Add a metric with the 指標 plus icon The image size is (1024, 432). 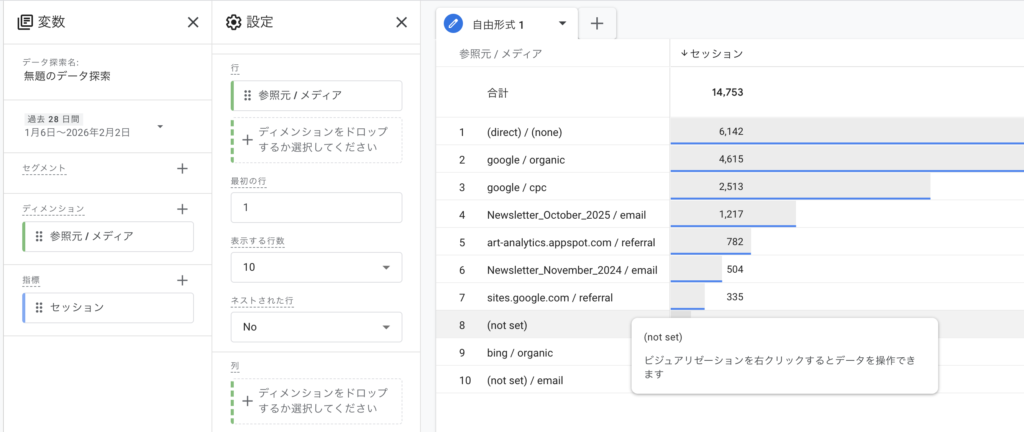[x=182, y=280]
